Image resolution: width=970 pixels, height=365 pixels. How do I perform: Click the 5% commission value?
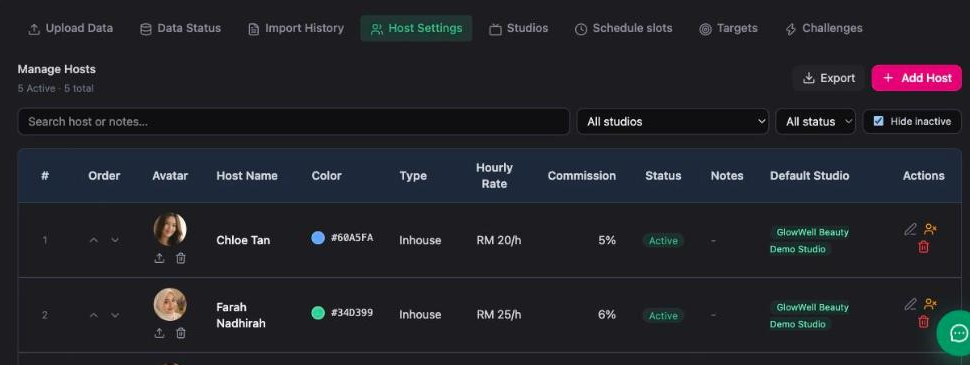tap(607, 240)
